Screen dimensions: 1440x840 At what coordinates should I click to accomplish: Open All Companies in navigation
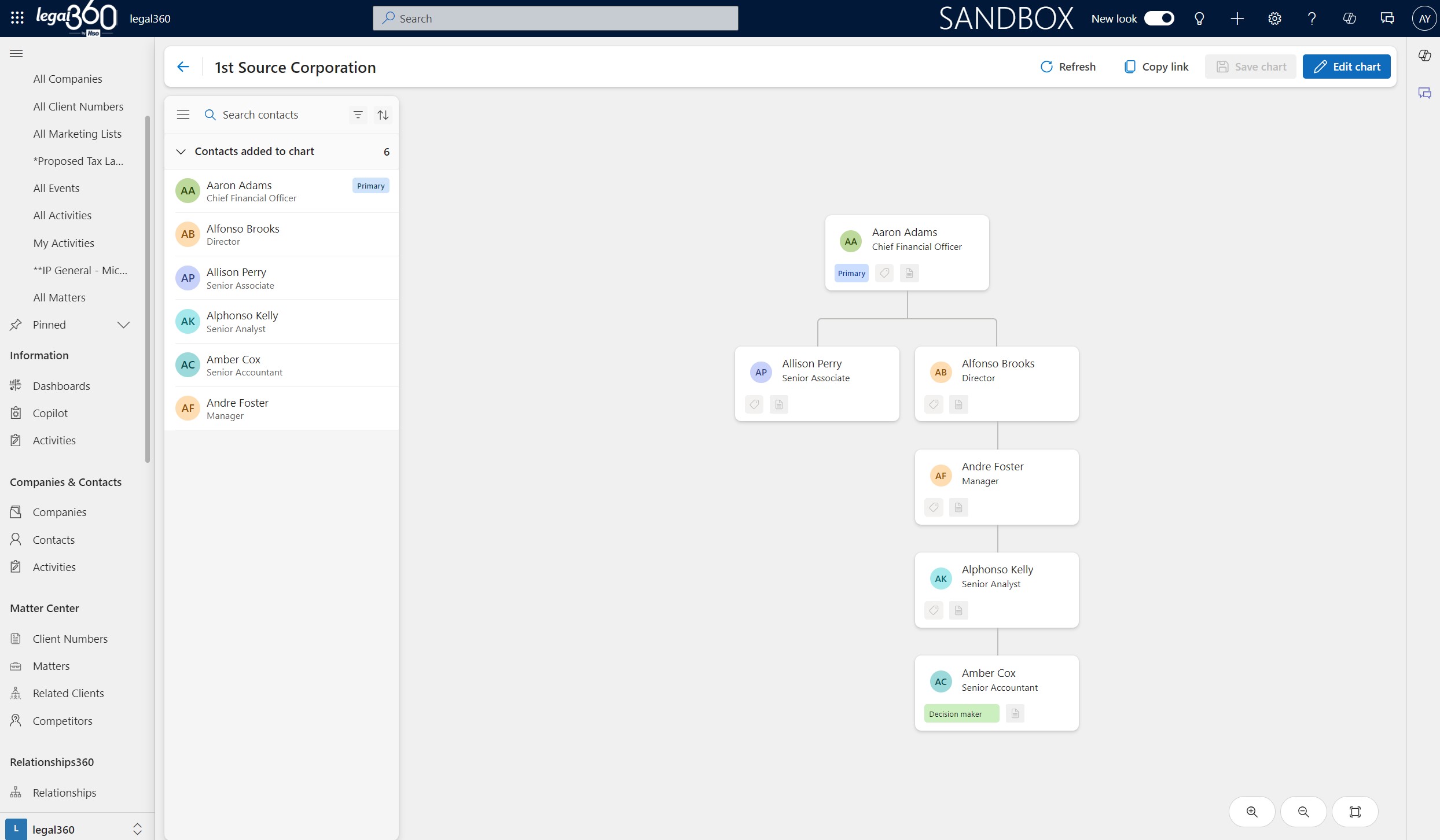coord(68,79)
